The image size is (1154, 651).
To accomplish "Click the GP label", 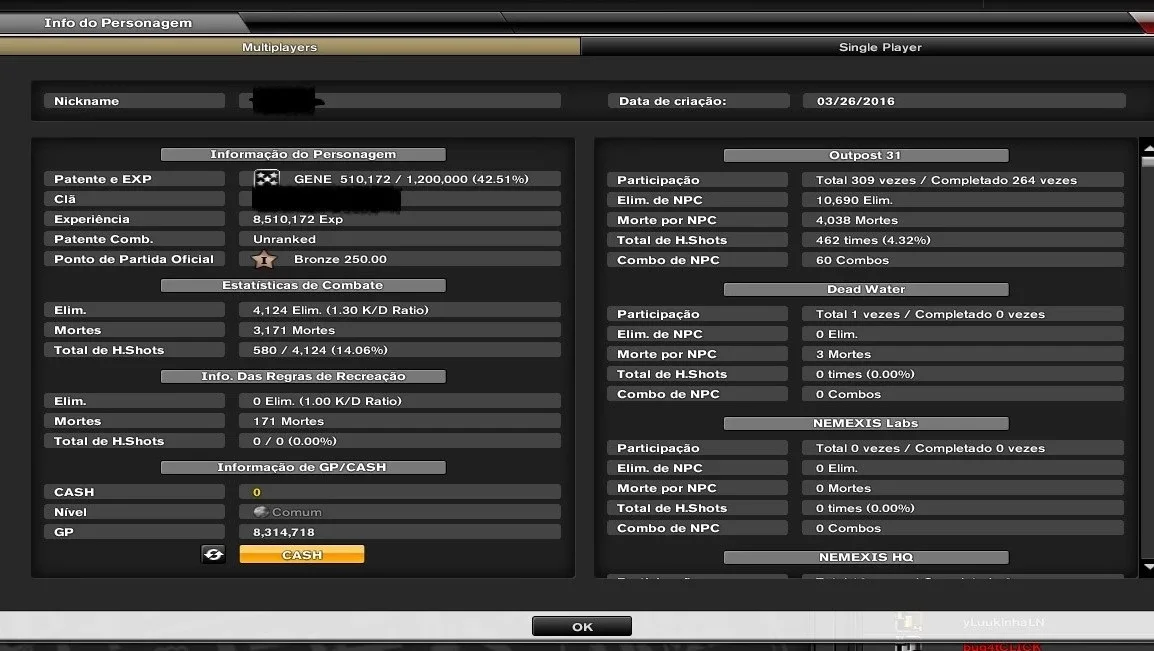I will (x=134, y=532).
